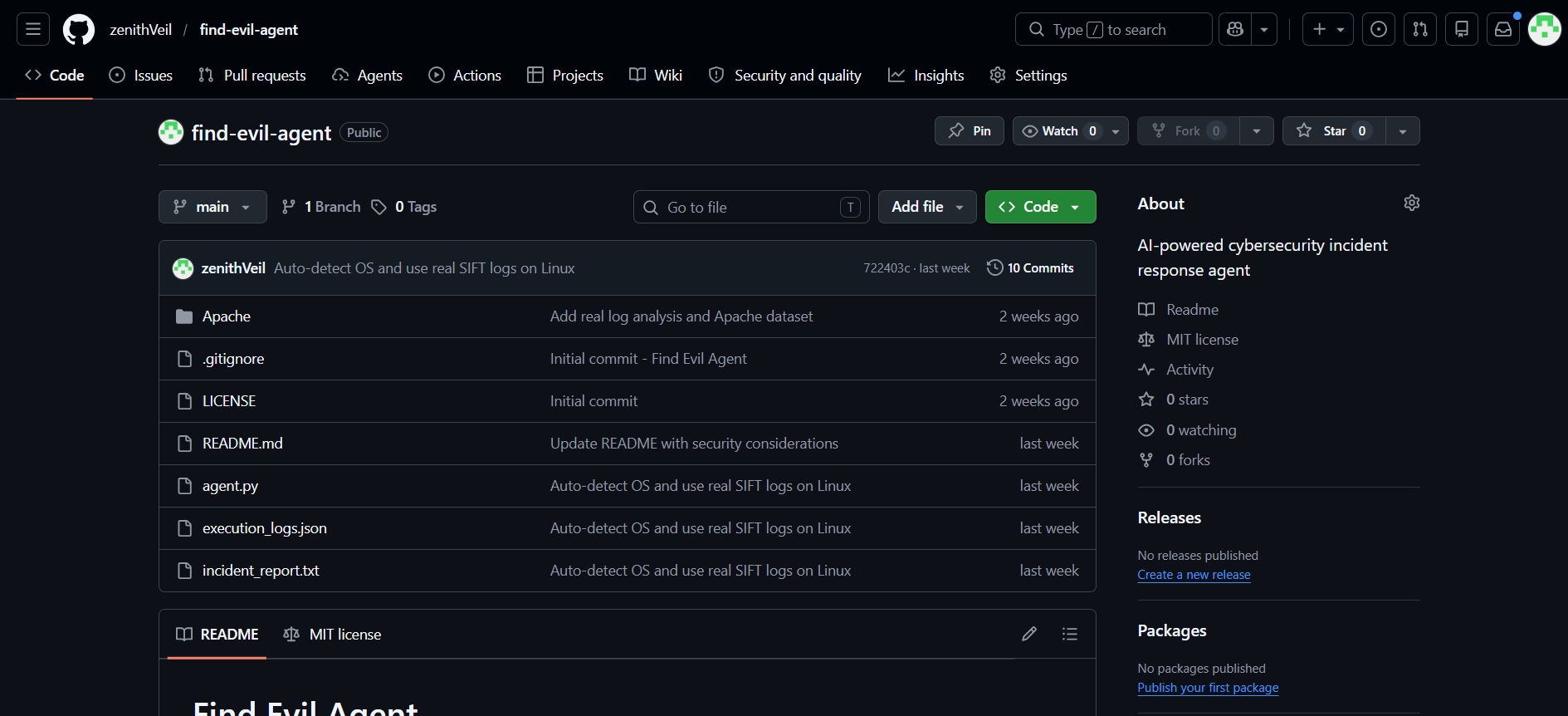The width and height of the screenshot is (1568, 716).
Task: Expand the Star lists dropdown arrow
Action: pyautogui.click(x=1403, y=131)
